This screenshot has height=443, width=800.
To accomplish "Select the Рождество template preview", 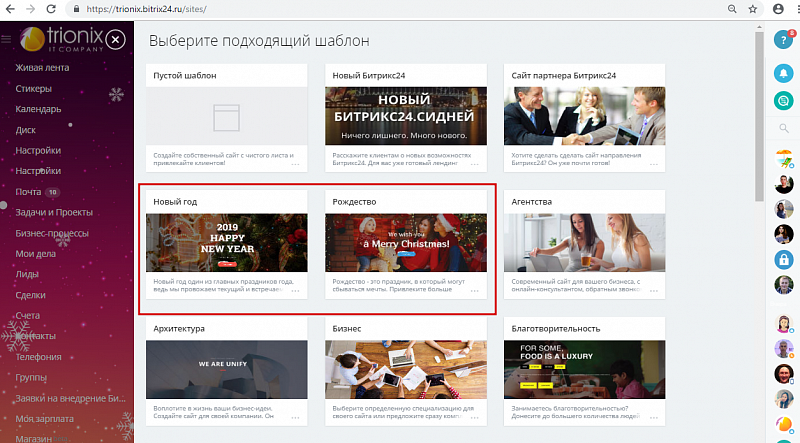I will pos(406,242).
